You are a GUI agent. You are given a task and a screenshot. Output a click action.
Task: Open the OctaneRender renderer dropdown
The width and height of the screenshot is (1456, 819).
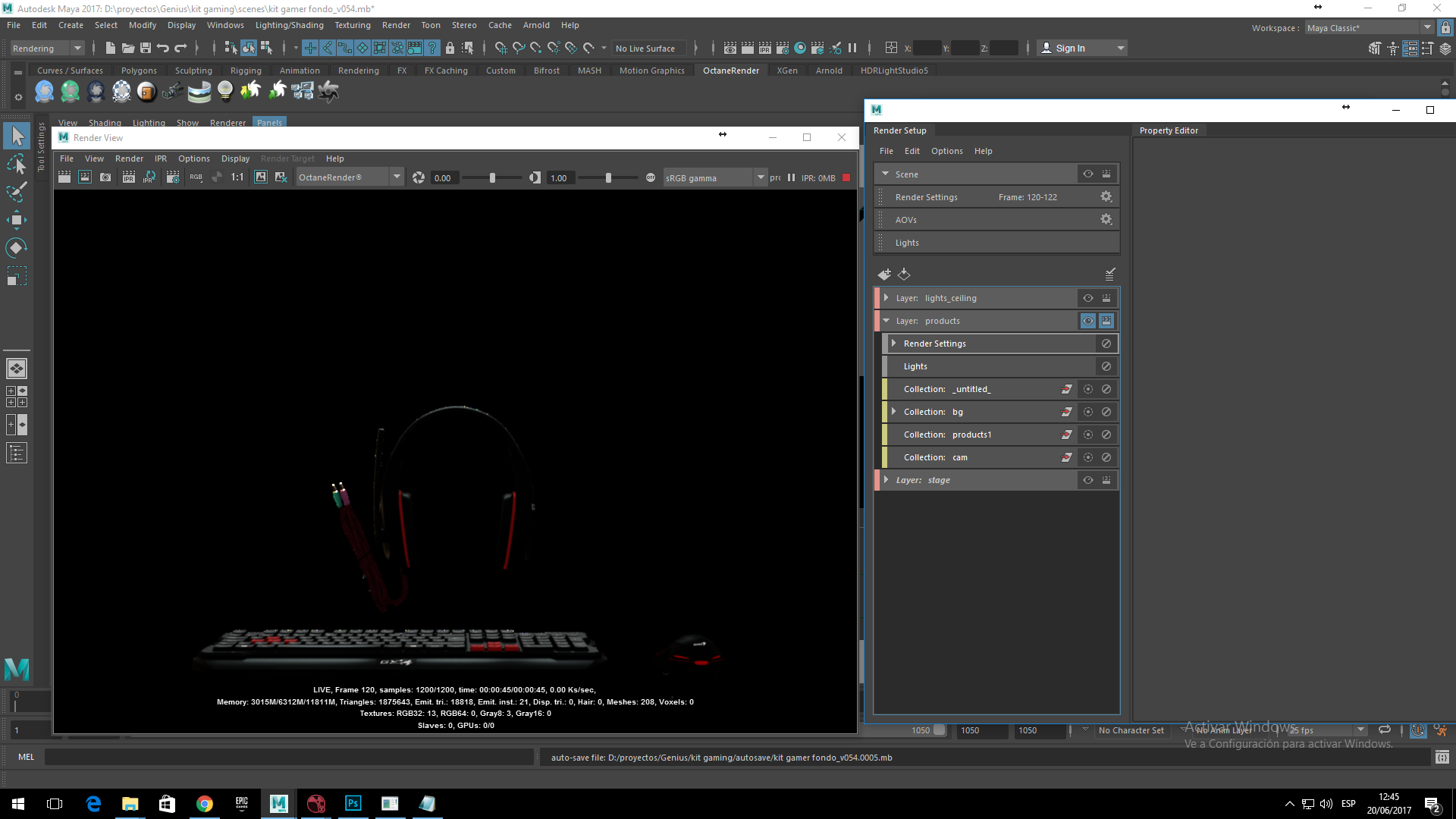pyautogui.click(x=396, y=177)
